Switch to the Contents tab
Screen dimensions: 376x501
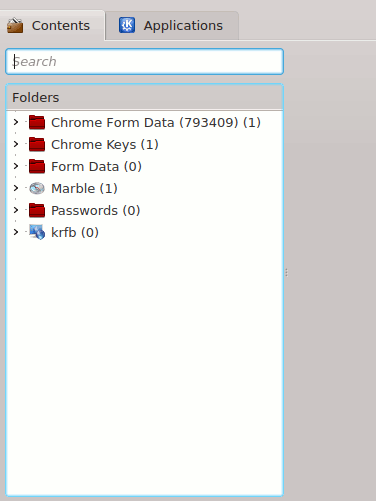coord(52,26)
